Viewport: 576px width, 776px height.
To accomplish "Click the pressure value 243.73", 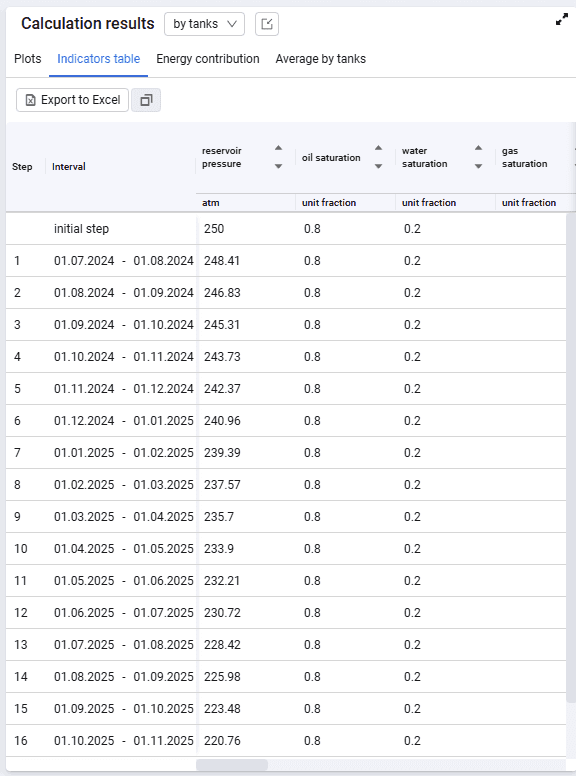I will [x=222, y=357].
